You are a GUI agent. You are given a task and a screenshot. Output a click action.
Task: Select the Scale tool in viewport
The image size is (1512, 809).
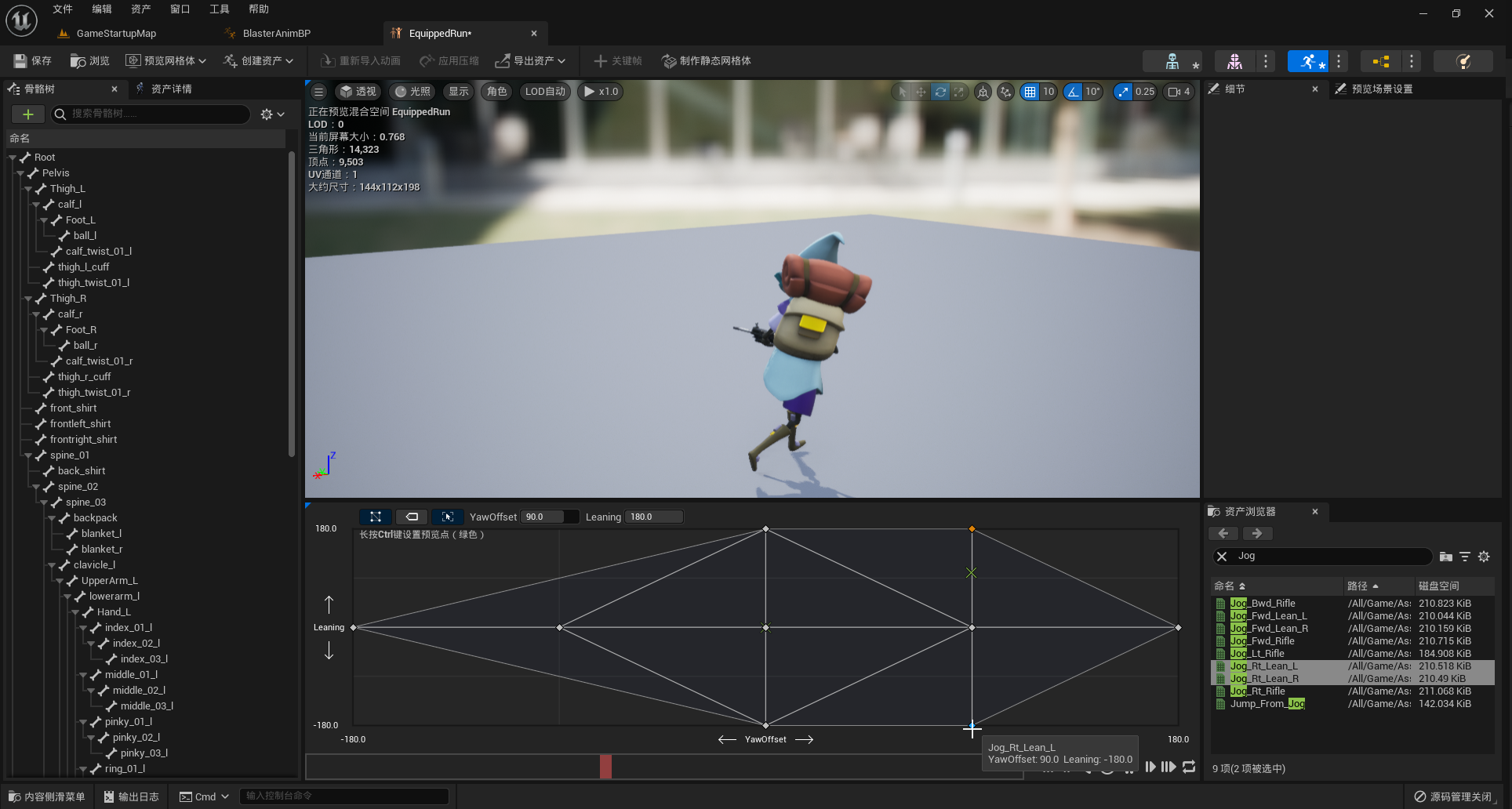click(958, 92)
